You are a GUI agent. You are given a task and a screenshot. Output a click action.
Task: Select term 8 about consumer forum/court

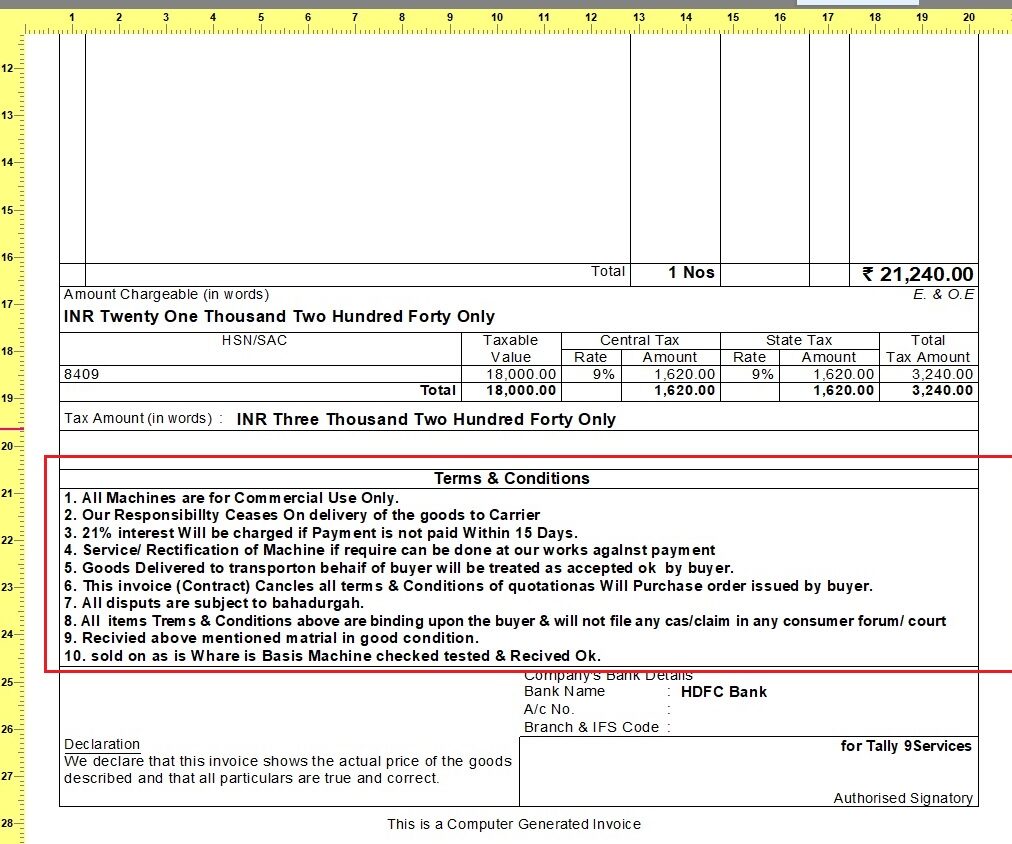(505, 621)
